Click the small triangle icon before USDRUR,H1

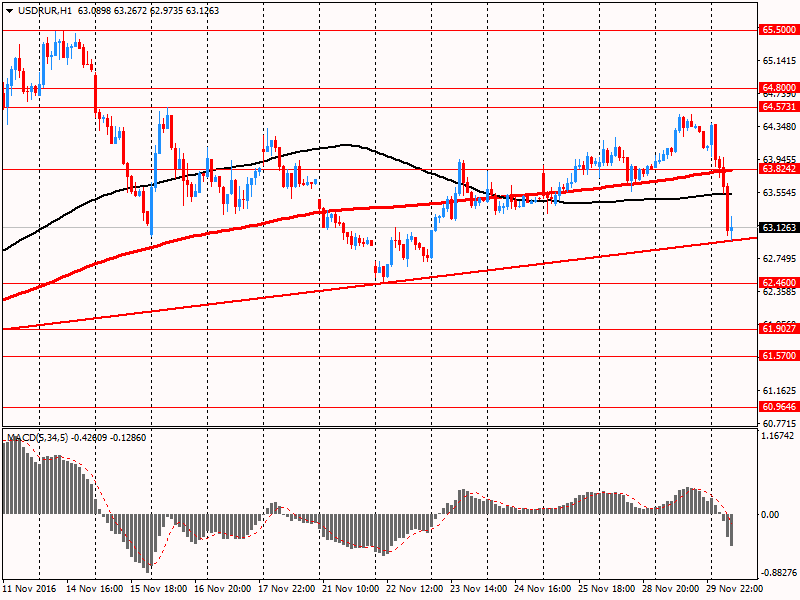point(8,10)
